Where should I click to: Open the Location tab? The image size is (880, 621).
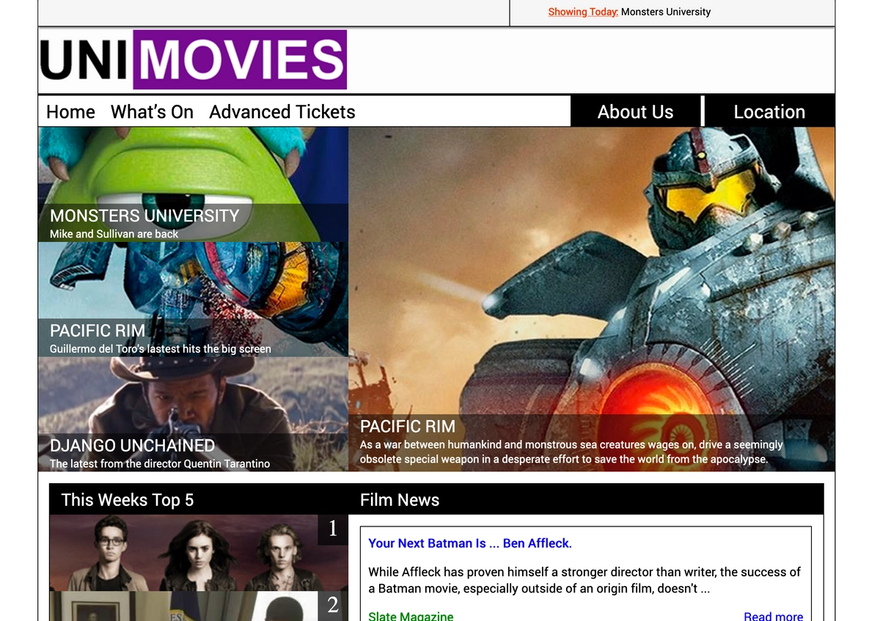769,112
